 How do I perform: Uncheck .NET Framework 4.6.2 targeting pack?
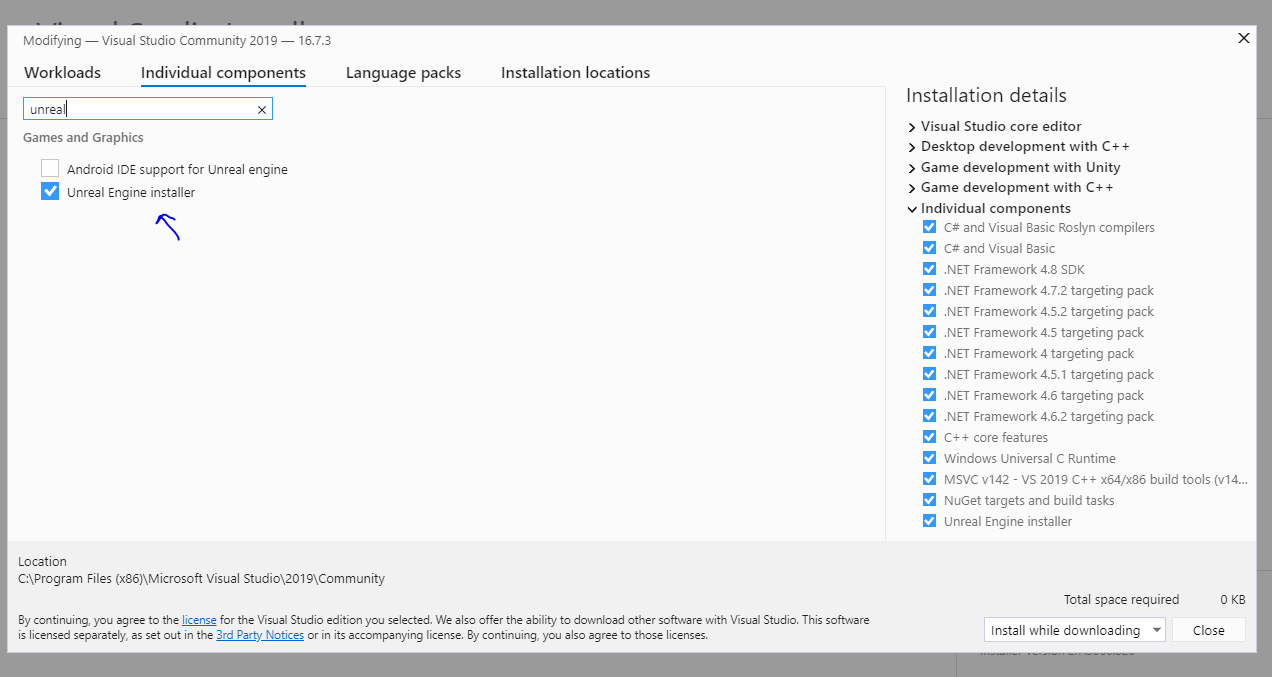(x=929, y=416)
